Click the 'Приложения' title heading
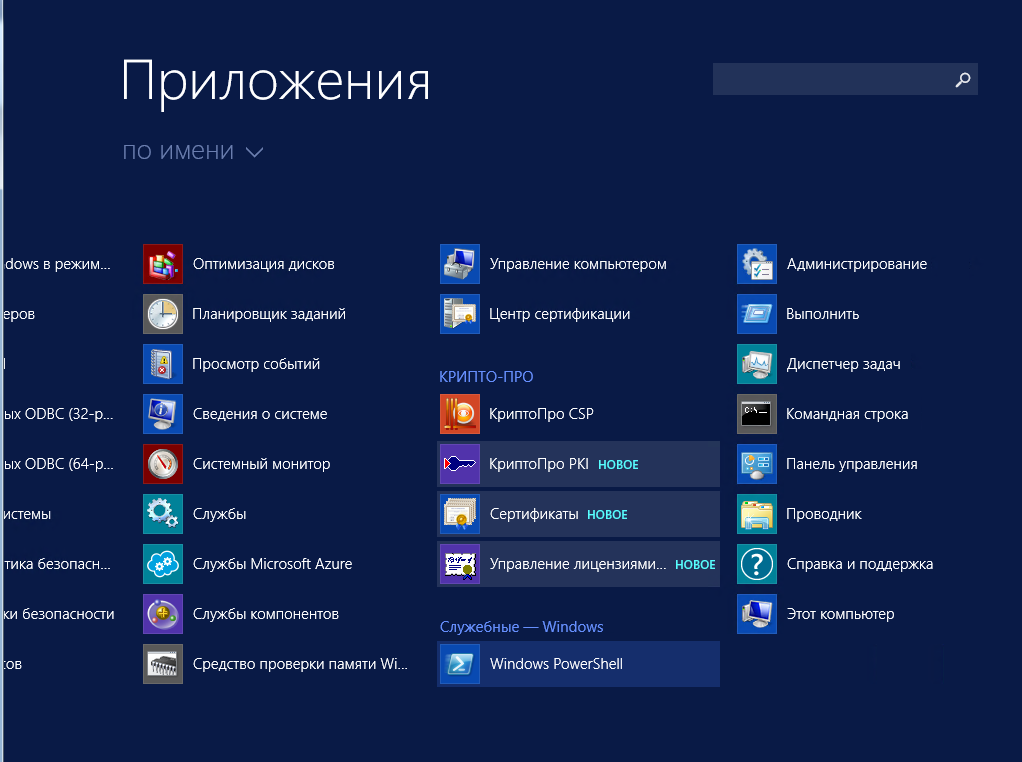 tap(275, 81)
